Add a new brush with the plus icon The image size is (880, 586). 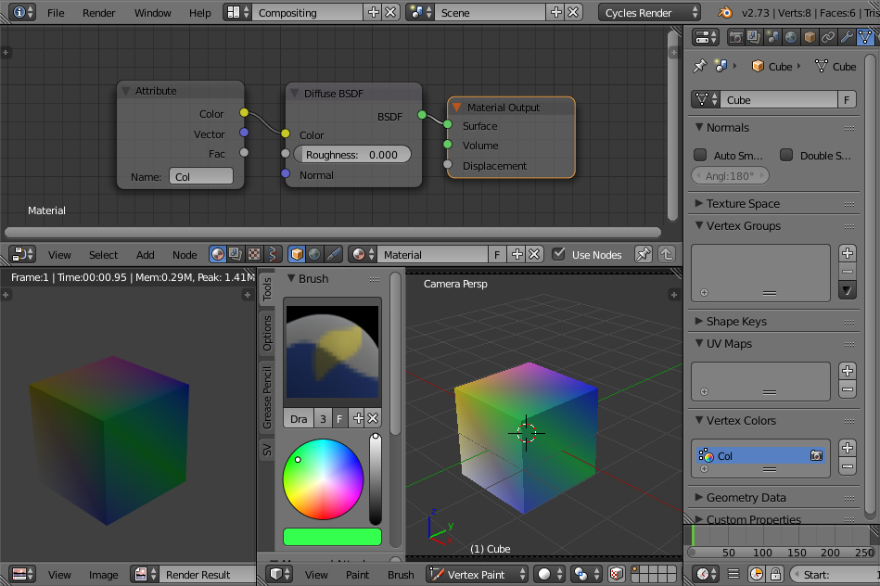point(358,418)
